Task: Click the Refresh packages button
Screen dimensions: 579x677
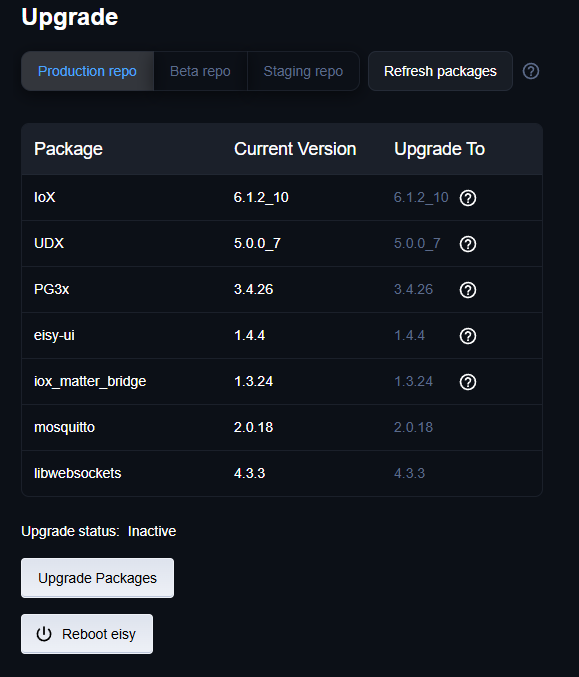Action: (440, 71)
